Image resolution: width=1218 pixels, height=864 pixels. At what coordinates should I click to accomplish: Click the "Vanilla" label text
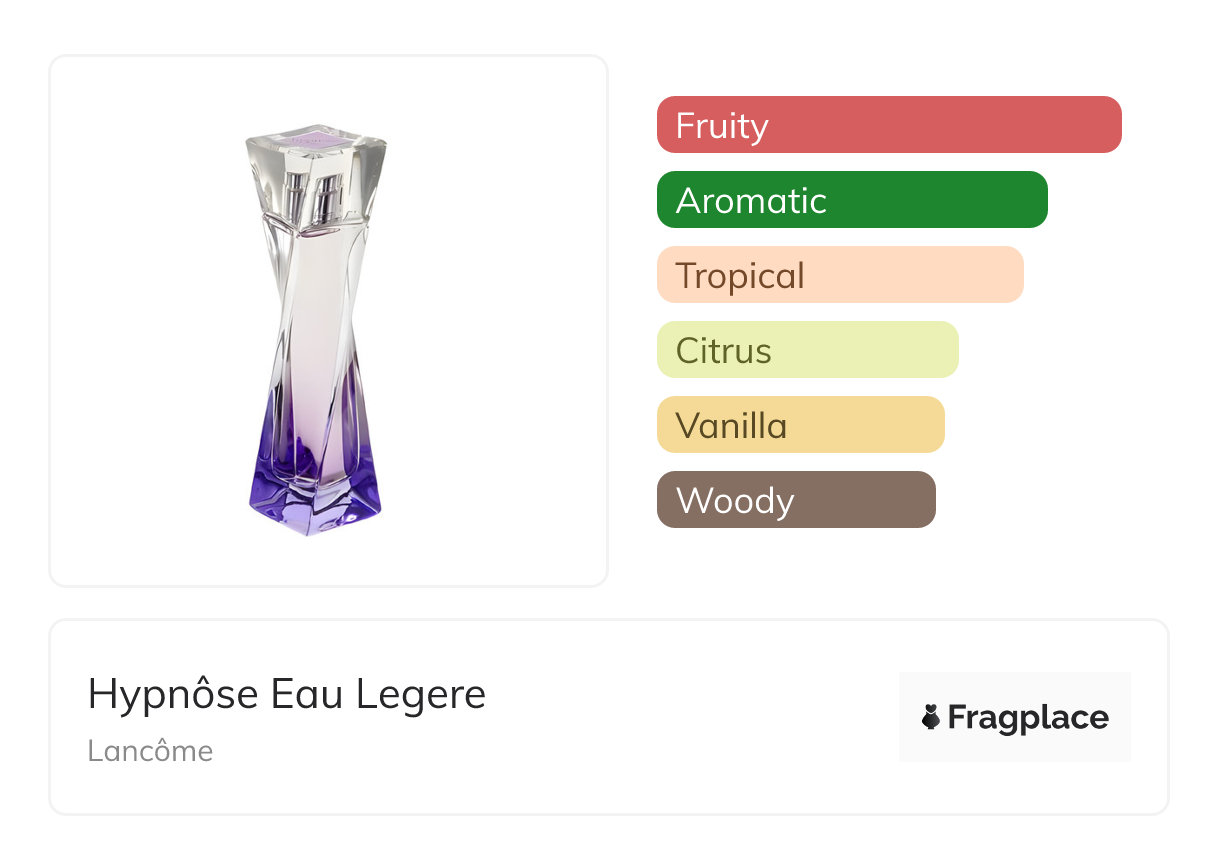731,426
